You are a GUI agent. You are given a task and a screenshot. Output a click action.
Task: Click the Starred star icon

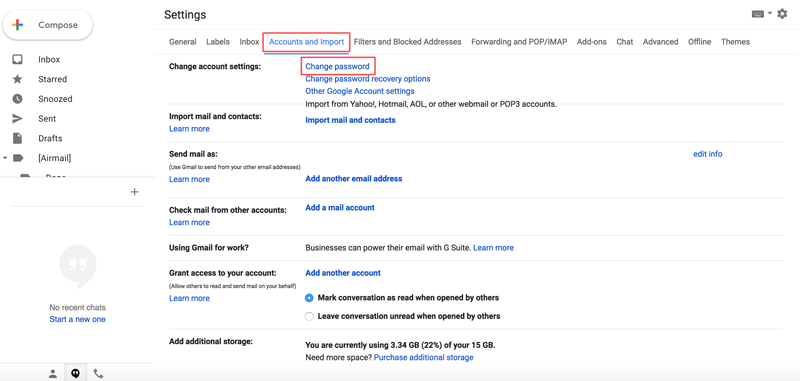[17, 79]
